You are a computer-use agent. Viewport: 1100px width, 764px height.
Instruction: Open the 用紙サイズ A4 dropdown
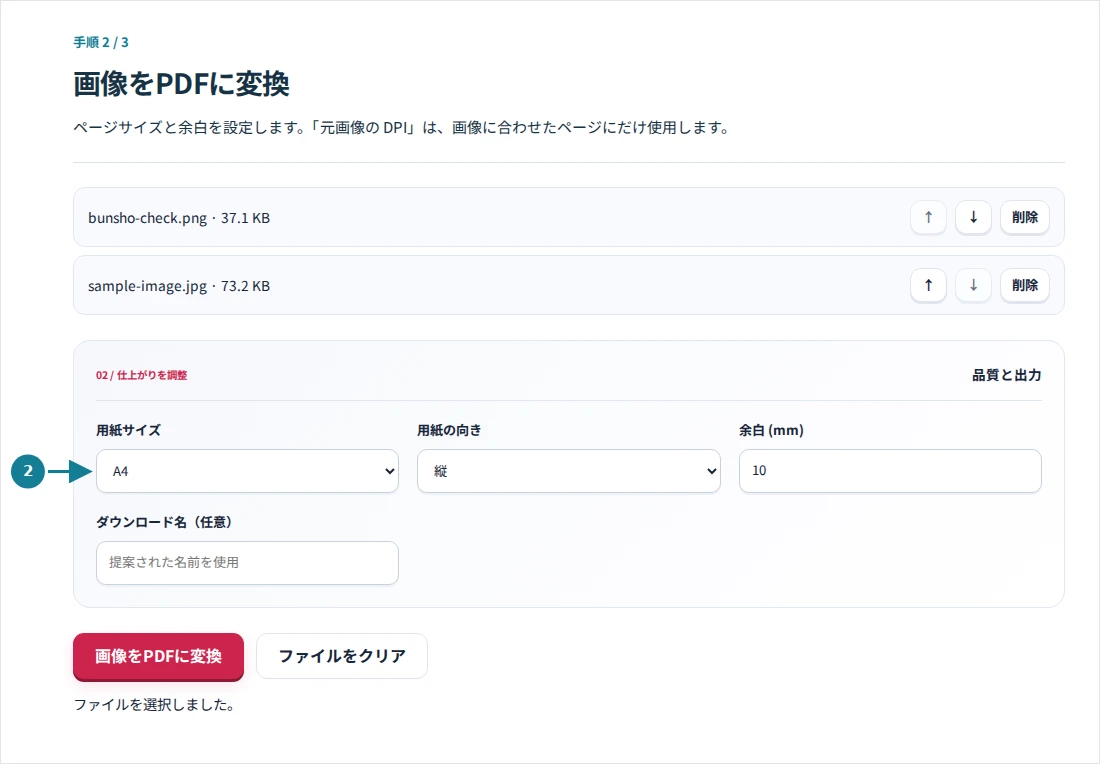[x=247, y=471]
